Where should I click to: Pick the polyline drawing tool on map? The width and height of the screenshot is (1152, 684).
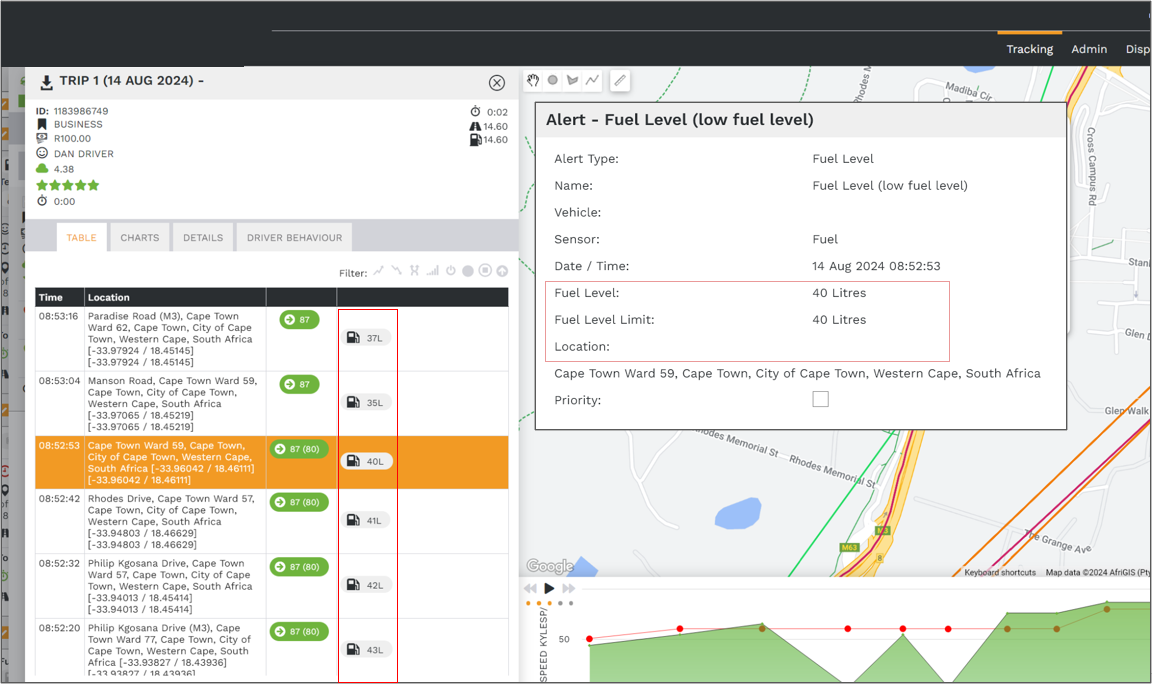click(x=592, y=80)
